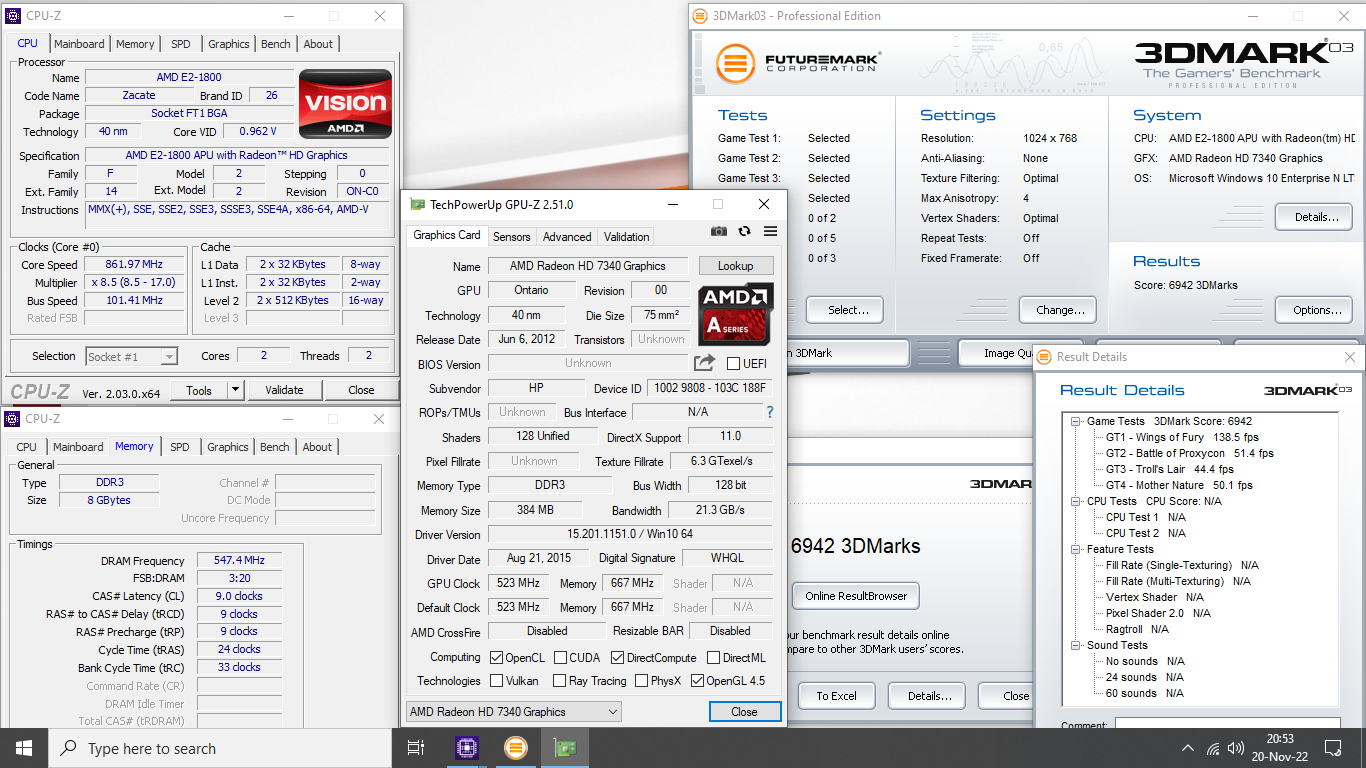Click the To Excel button

point(836,696)
